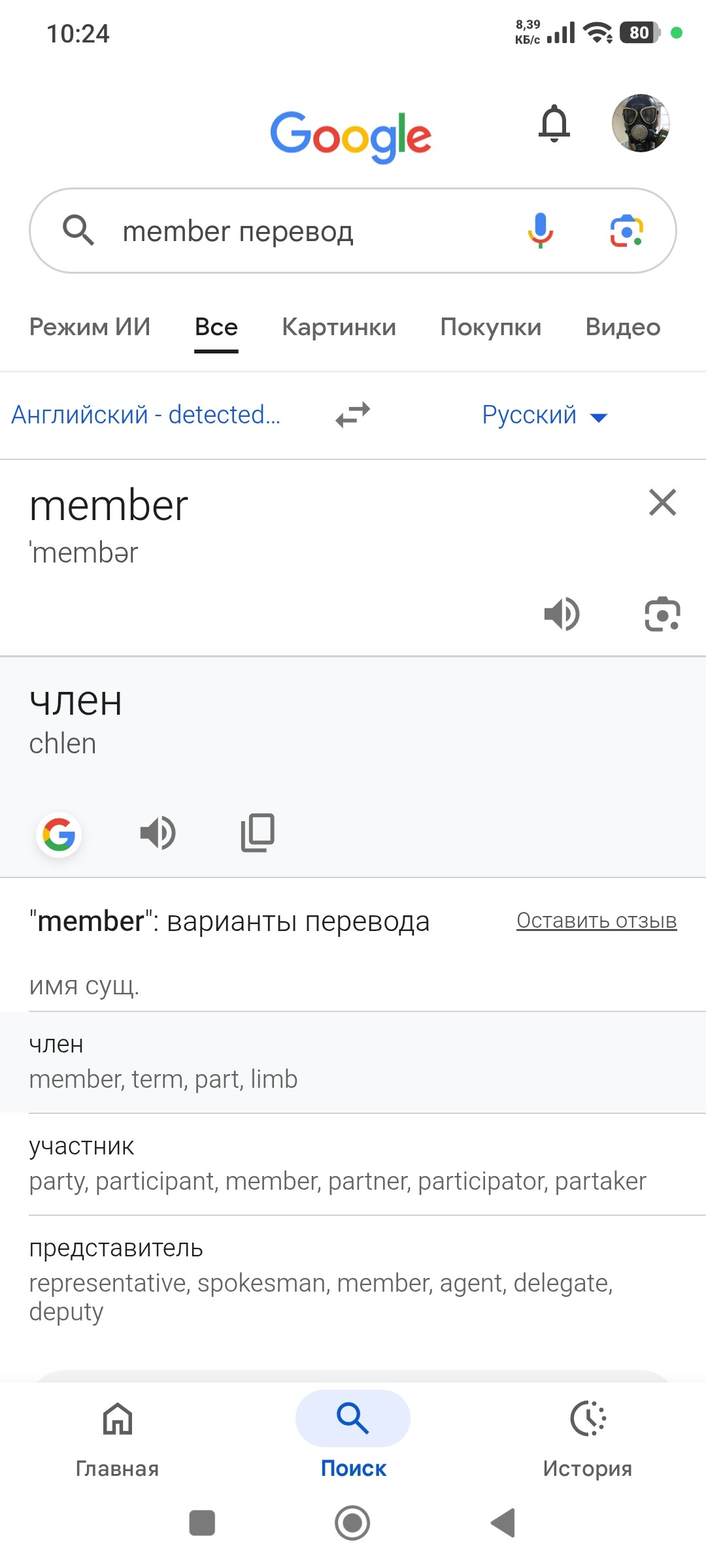Tap the camera translate icon beside speaker
Viewport: 706px width, 1568px height.
[662, 614]
